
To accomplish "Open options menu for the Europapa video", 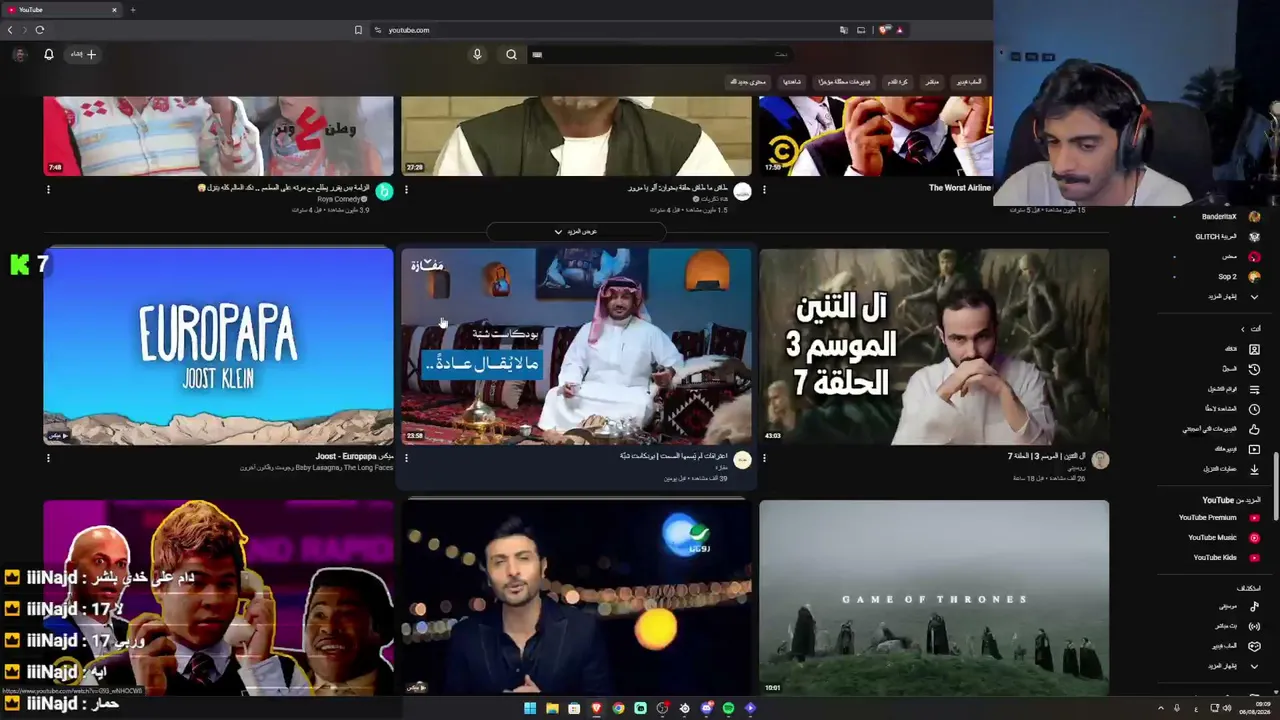I will tap(48, 458).
